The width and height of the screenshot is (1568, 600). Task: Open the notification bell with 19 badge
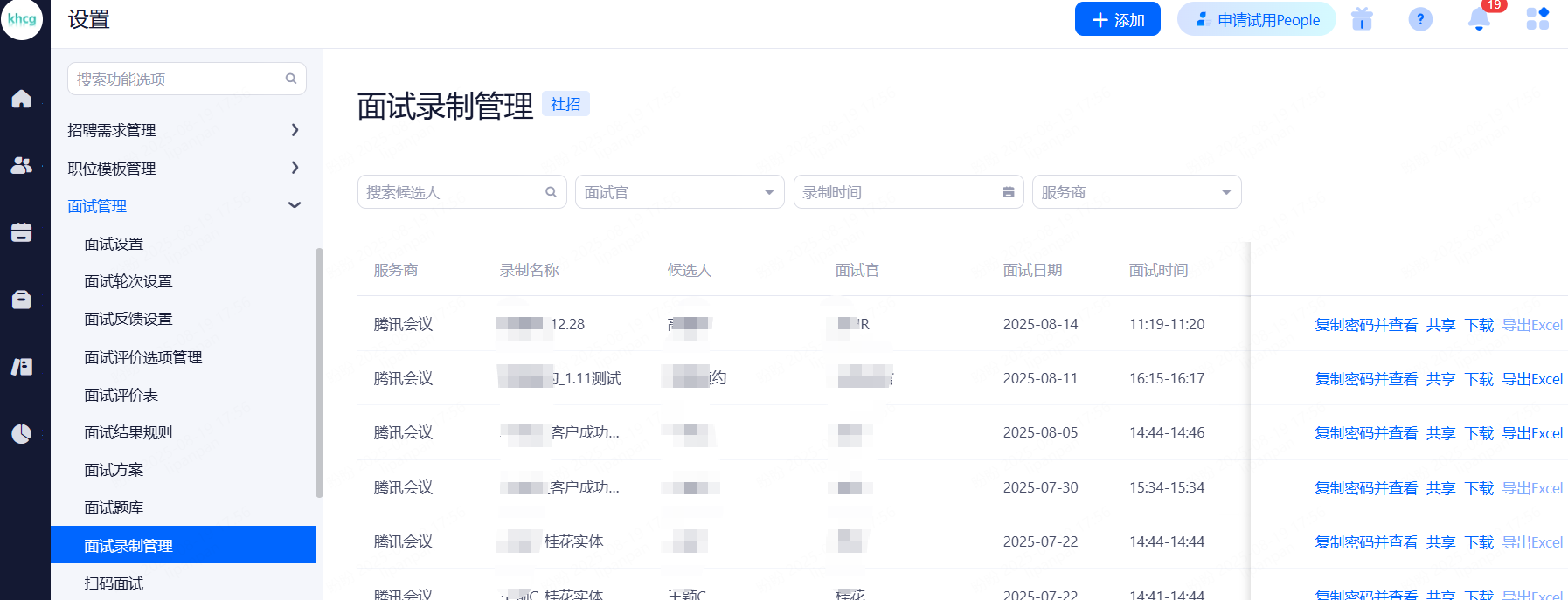click(1479, 19)
